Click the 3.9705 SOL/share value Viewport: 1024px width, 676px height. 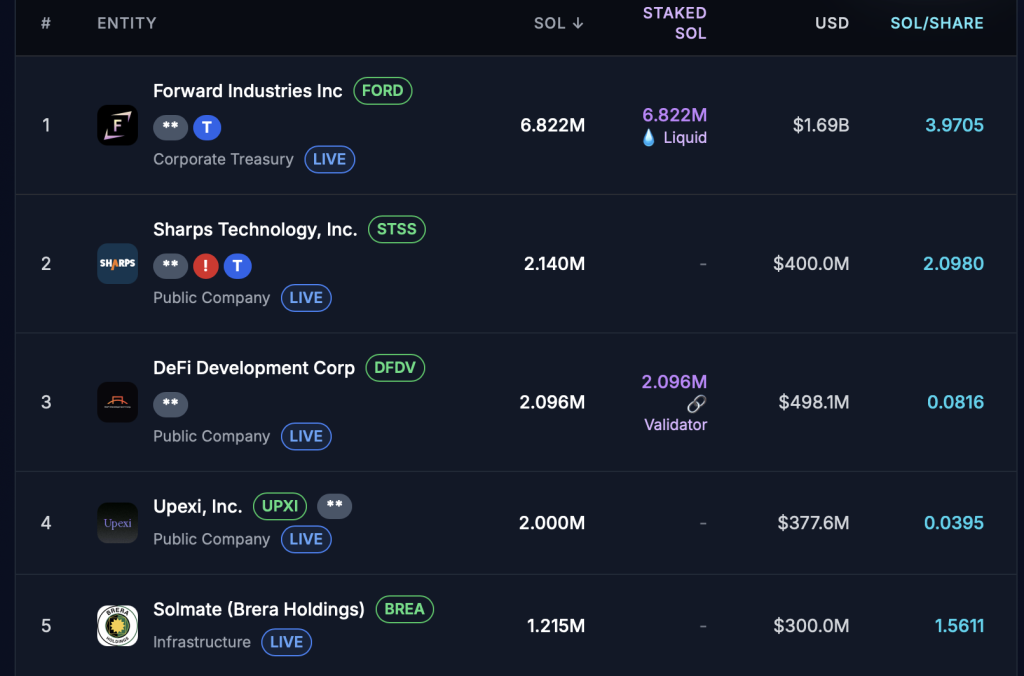[954, 125]
